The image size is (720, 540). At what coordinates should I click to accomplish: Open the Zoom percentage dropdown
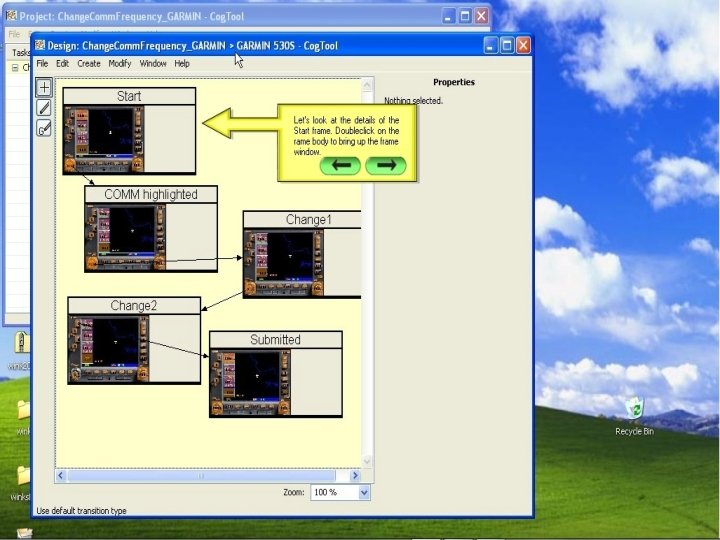(x=364, y=492)
